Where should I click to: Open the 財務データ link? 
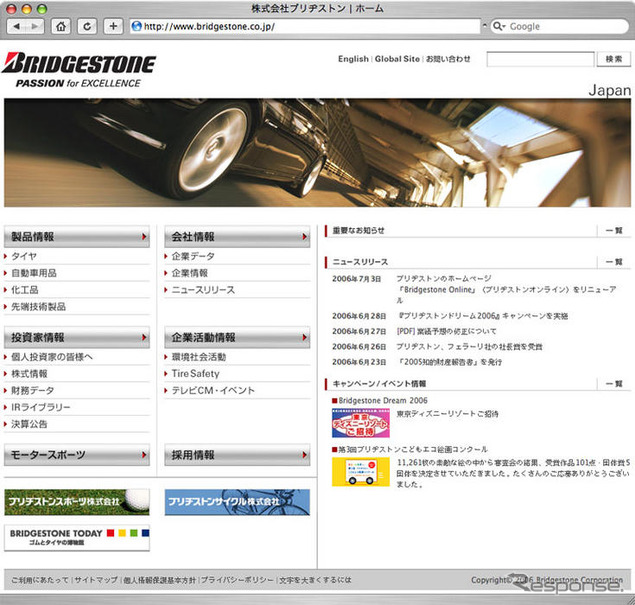point(32,390)
